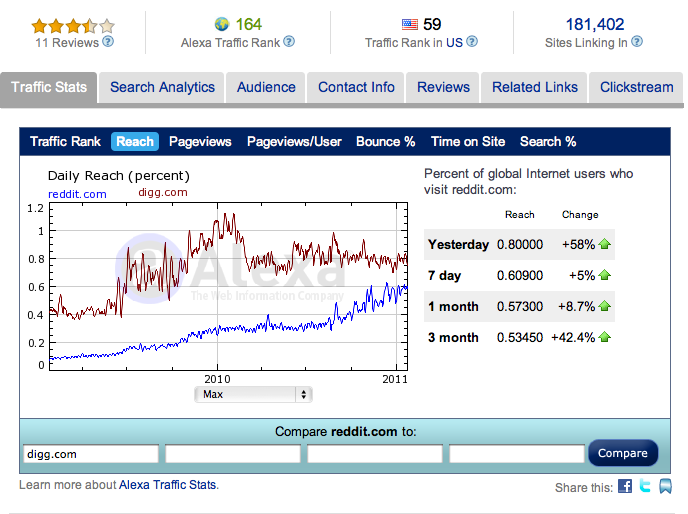Screen dimensions: 688x514
Task: Select the Traffic Rank chart metric
Action: pyautogui.click(x=65, y=141)
